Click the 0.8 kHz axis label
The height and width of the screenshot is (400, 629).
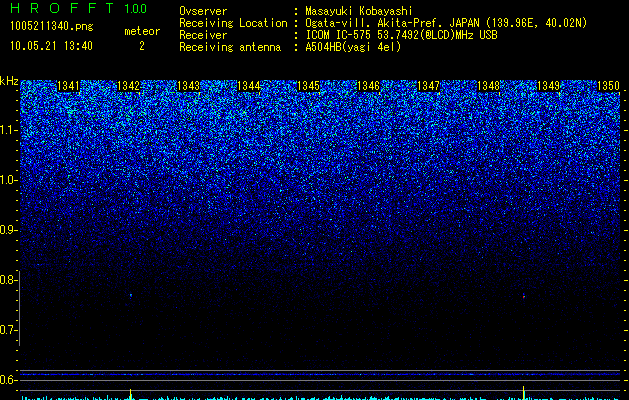click(8, 280)
